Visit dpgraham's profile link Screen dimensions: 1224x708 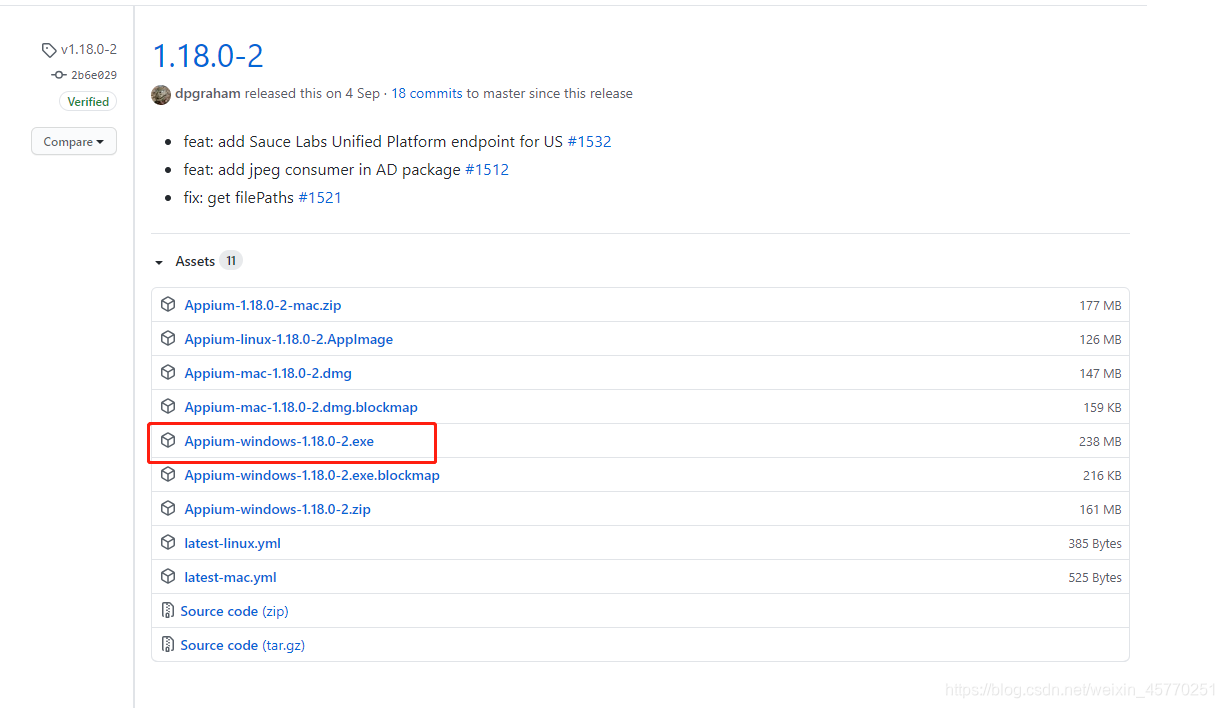[x=208, y=93]
